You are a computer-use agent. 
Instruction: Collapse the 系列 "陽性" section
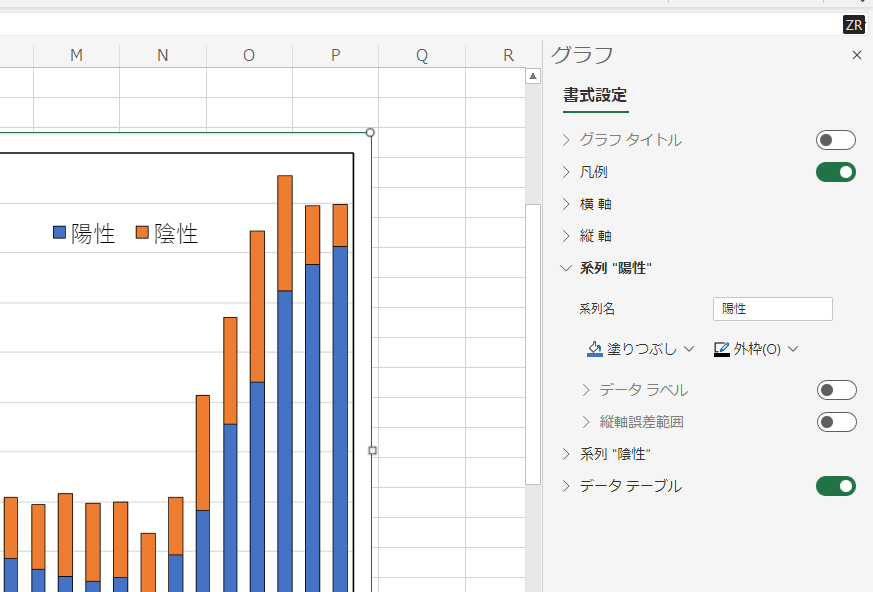(567, 268)
